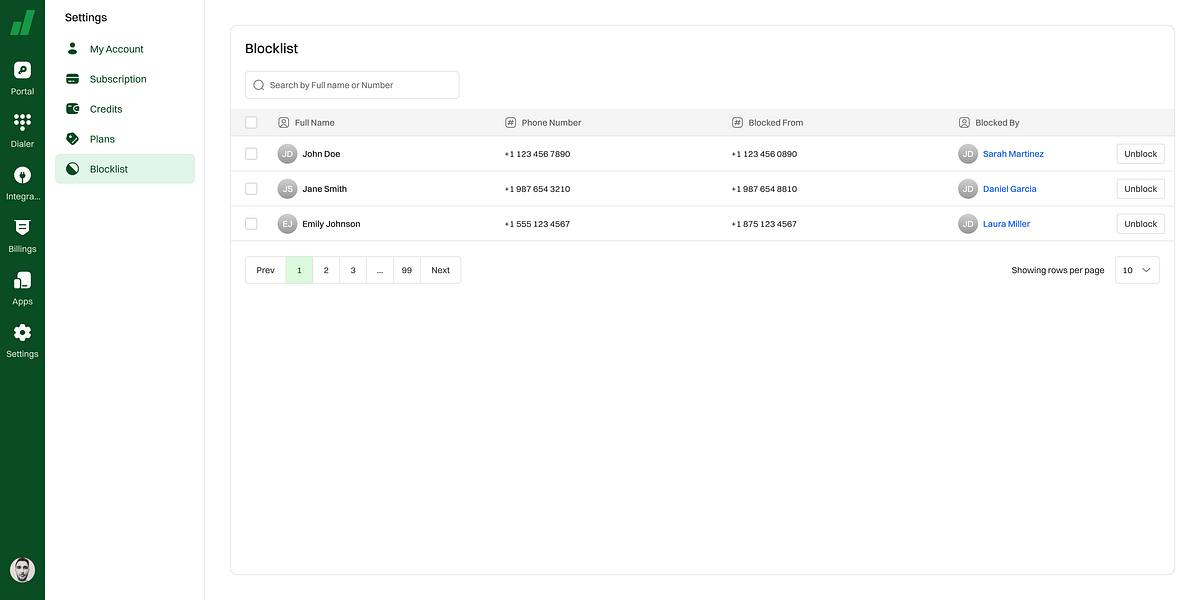The image size is (1200, 600).
Task: Click phone number +1 987 654 3210
Action: pyautogui.click(x=537, y=189)
